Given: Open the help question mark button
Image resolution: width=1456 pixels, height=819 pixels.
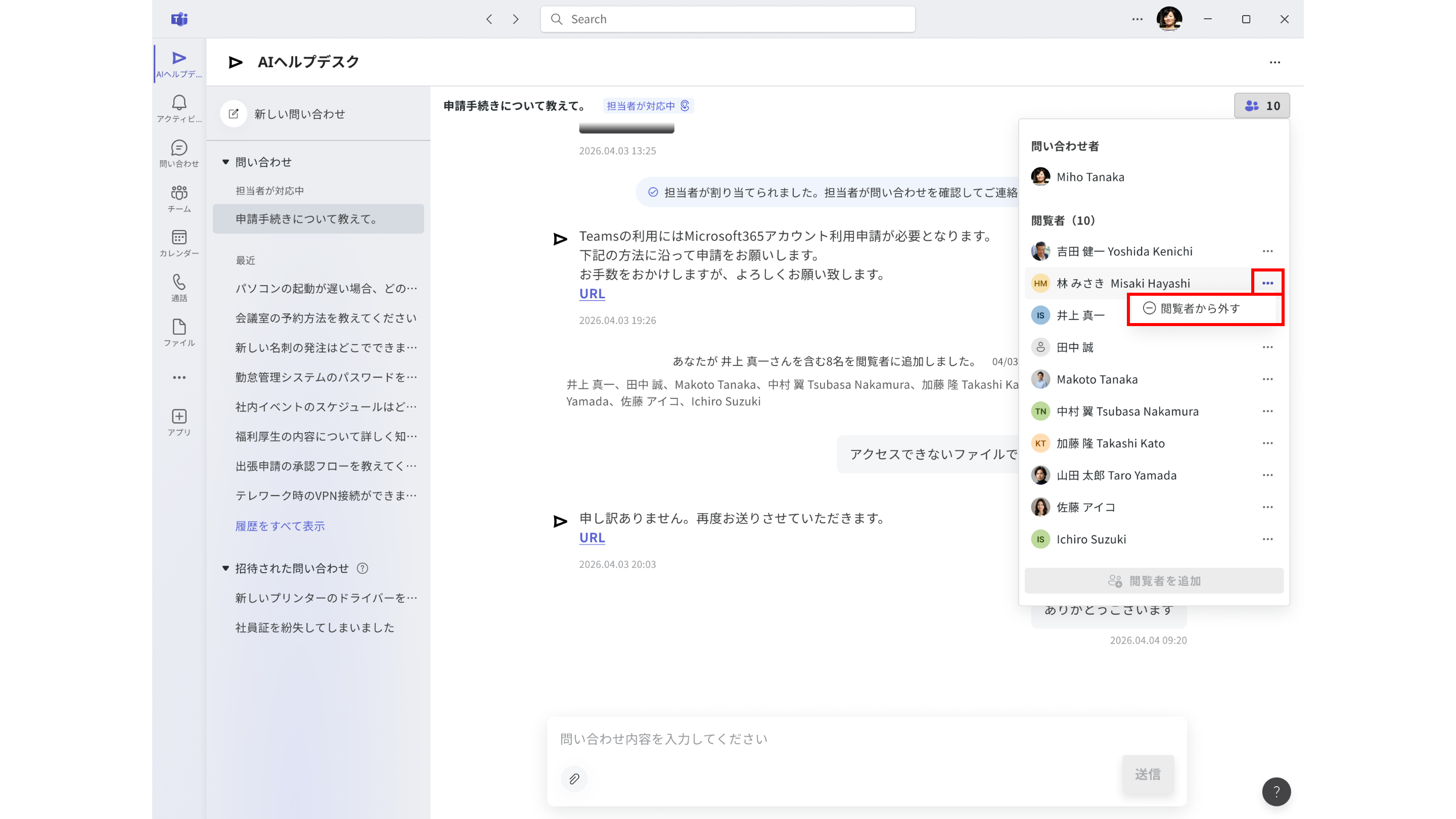Looking at the screenshot, I should coord(1276,791).
